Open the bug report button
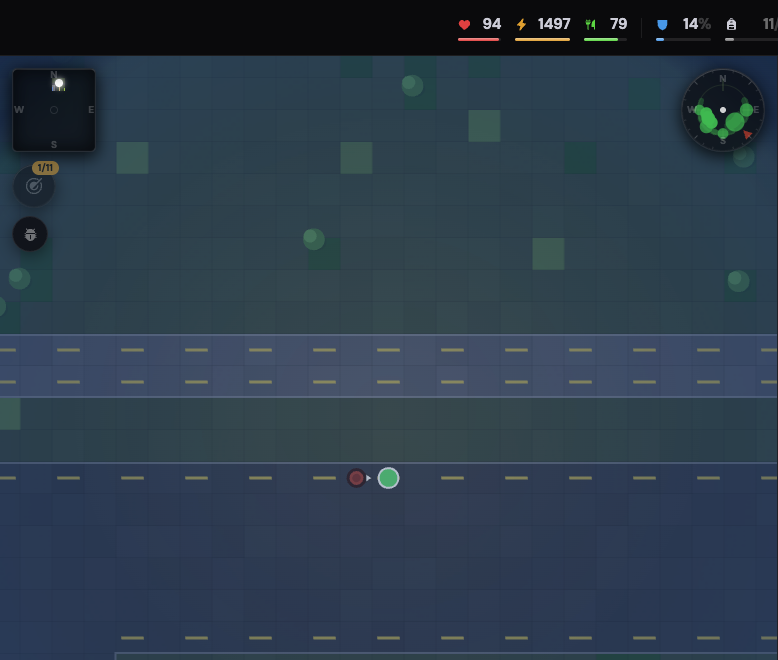The height and width of the screenshot is (660, 778). pos(30,234)
